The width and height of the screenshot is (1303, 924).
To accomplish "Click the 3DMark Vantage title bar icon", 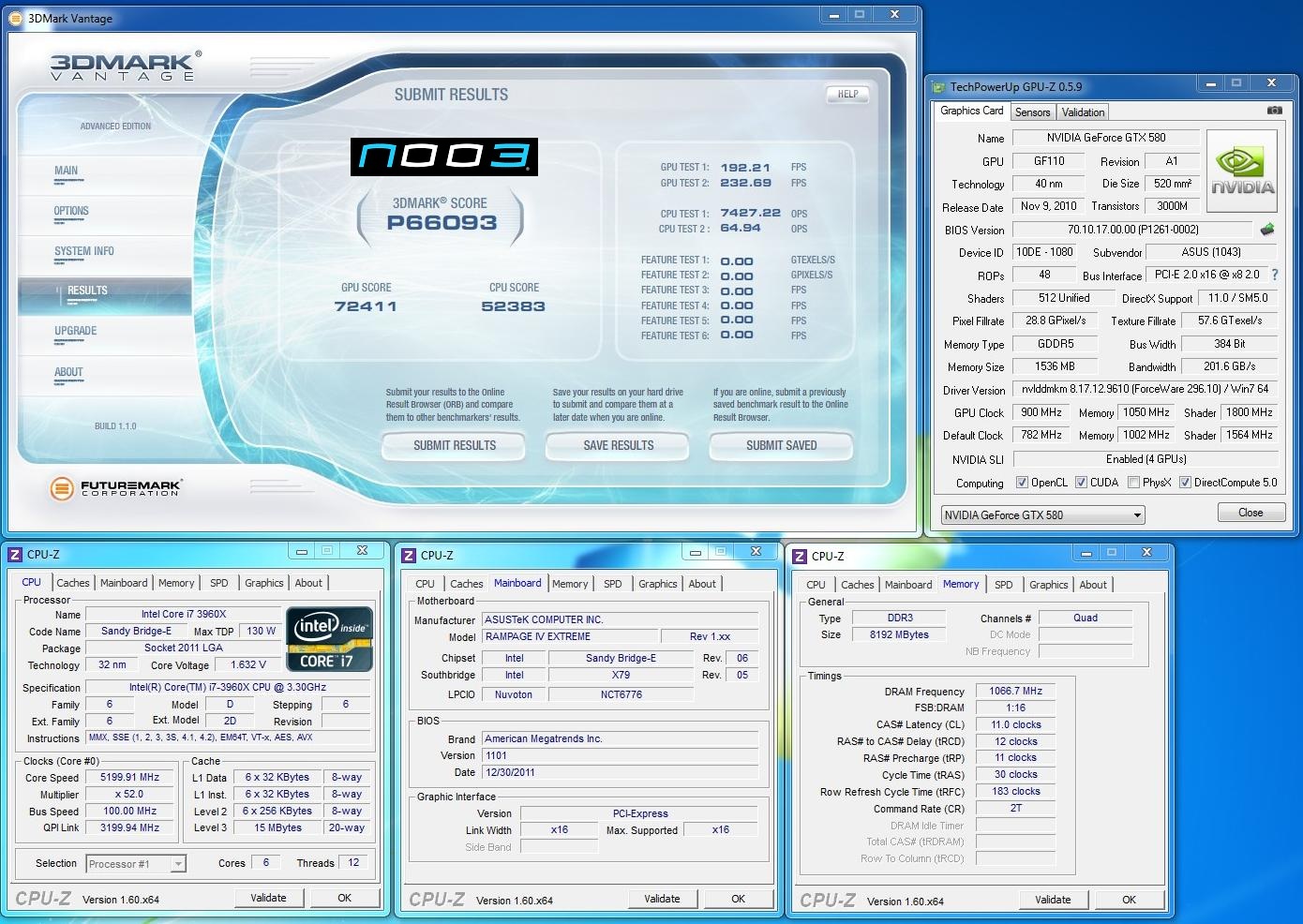I will coord(15,18).
